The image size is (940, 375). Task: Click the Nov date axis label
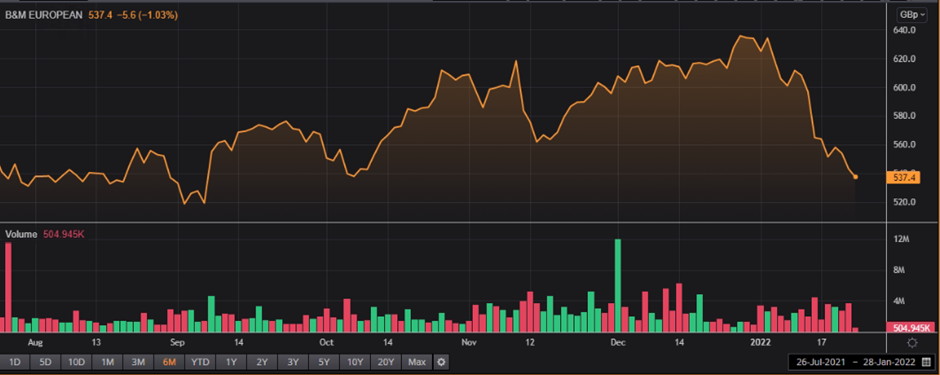click(469, 343)
